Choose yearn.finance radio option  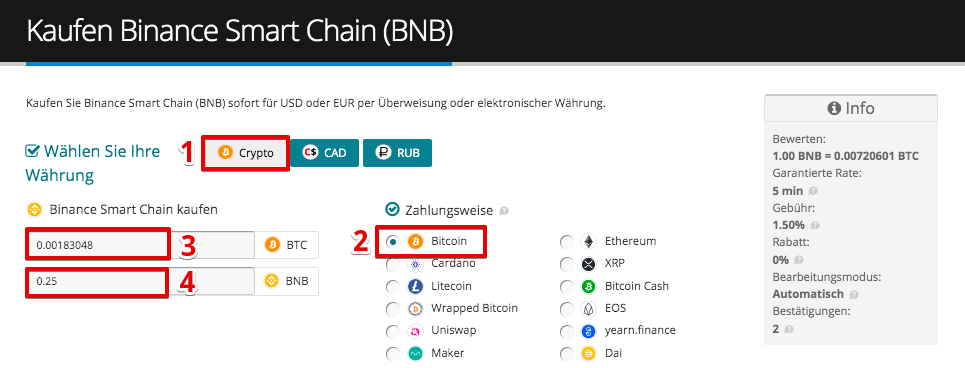coord(567,331)
